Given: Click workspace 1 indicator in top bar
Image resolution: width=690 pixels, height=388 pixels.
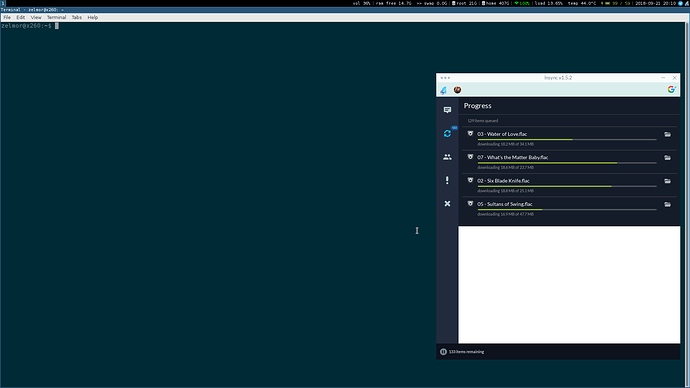Looking at the screenshot, I should click(x=3, y=3).
